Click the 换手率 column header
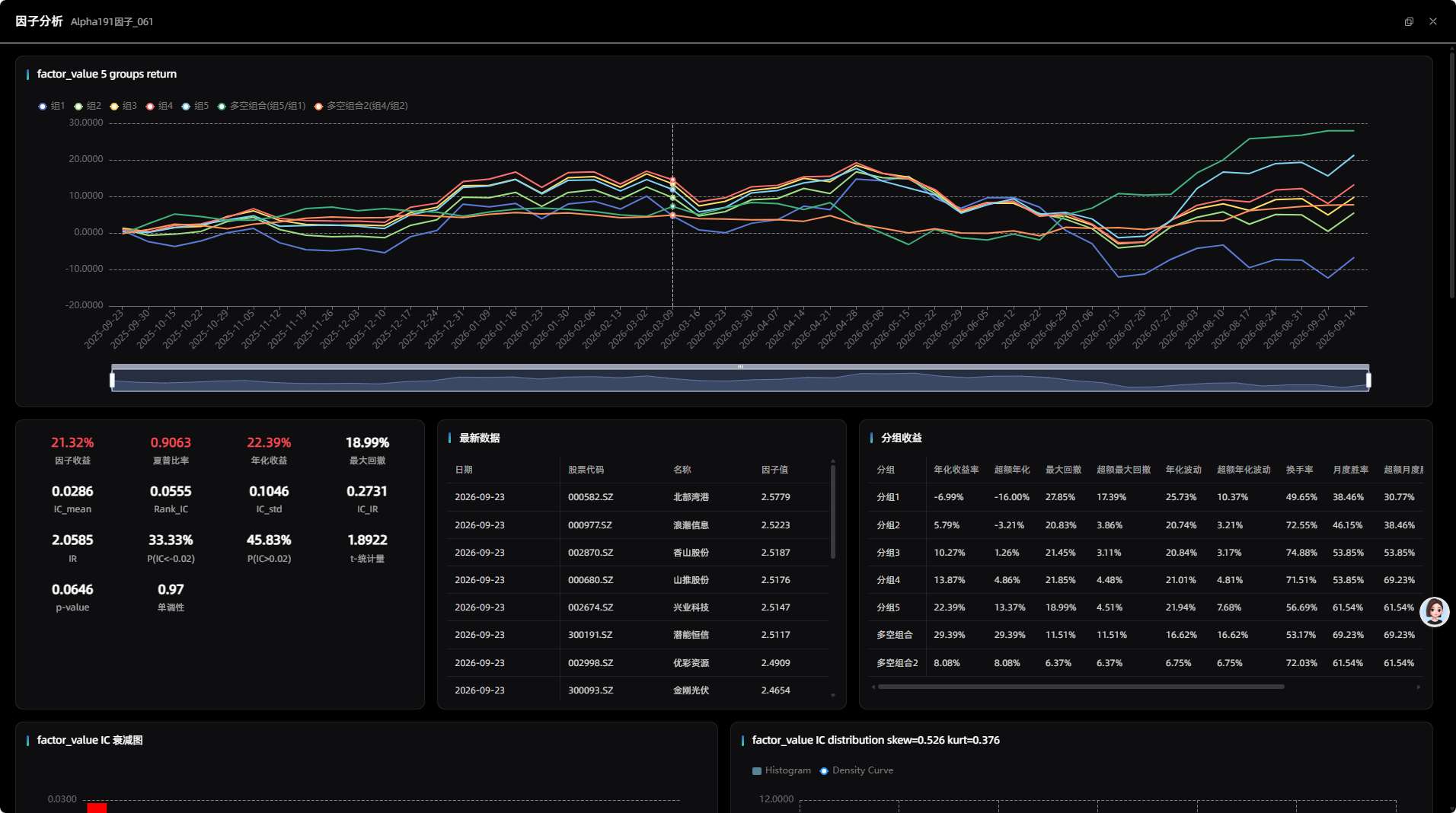 click(x=1299, y=470)
